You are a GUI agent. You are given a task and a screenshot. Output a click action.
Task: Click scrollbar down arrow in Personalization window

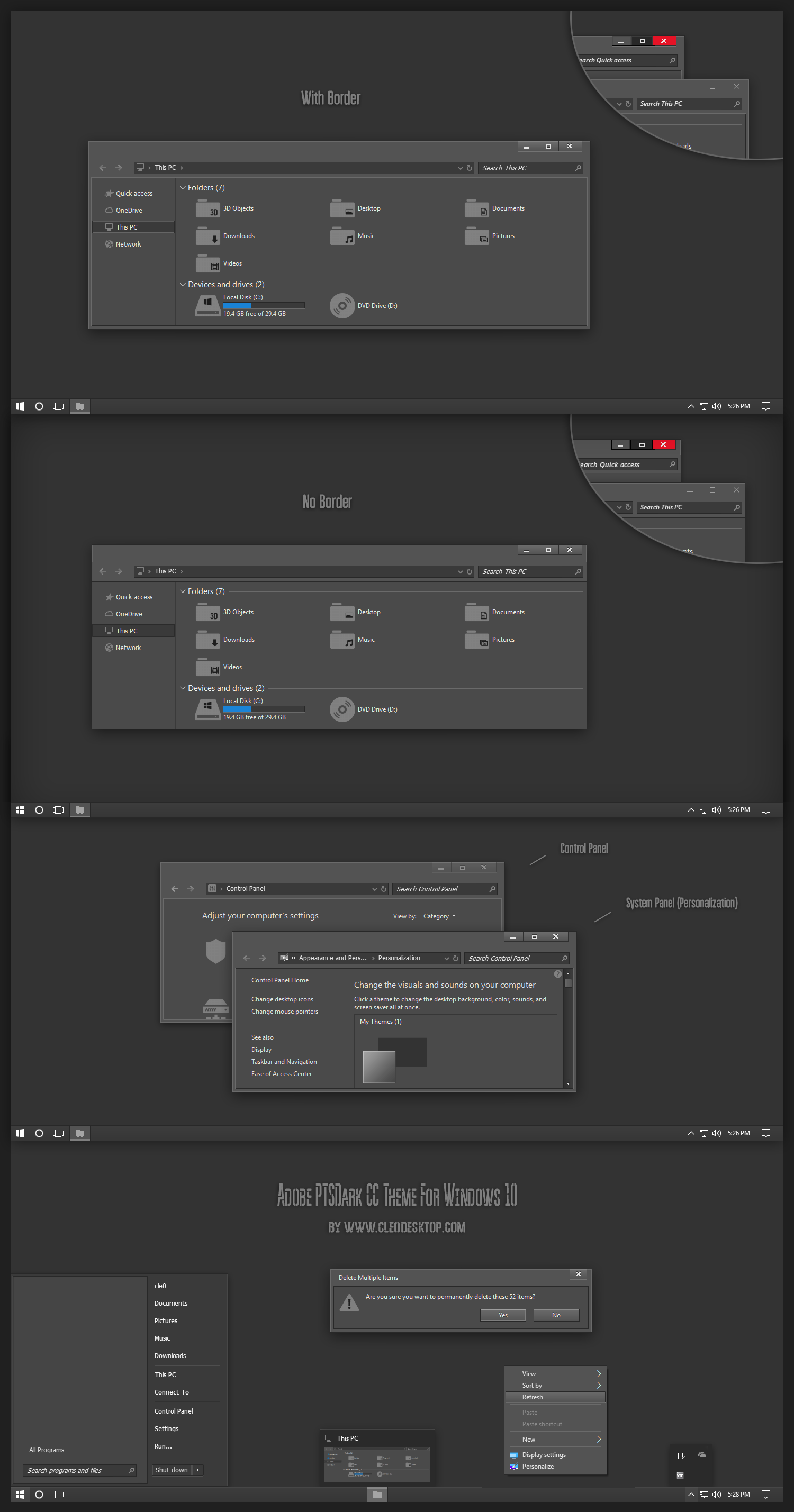coord(568,1083)
